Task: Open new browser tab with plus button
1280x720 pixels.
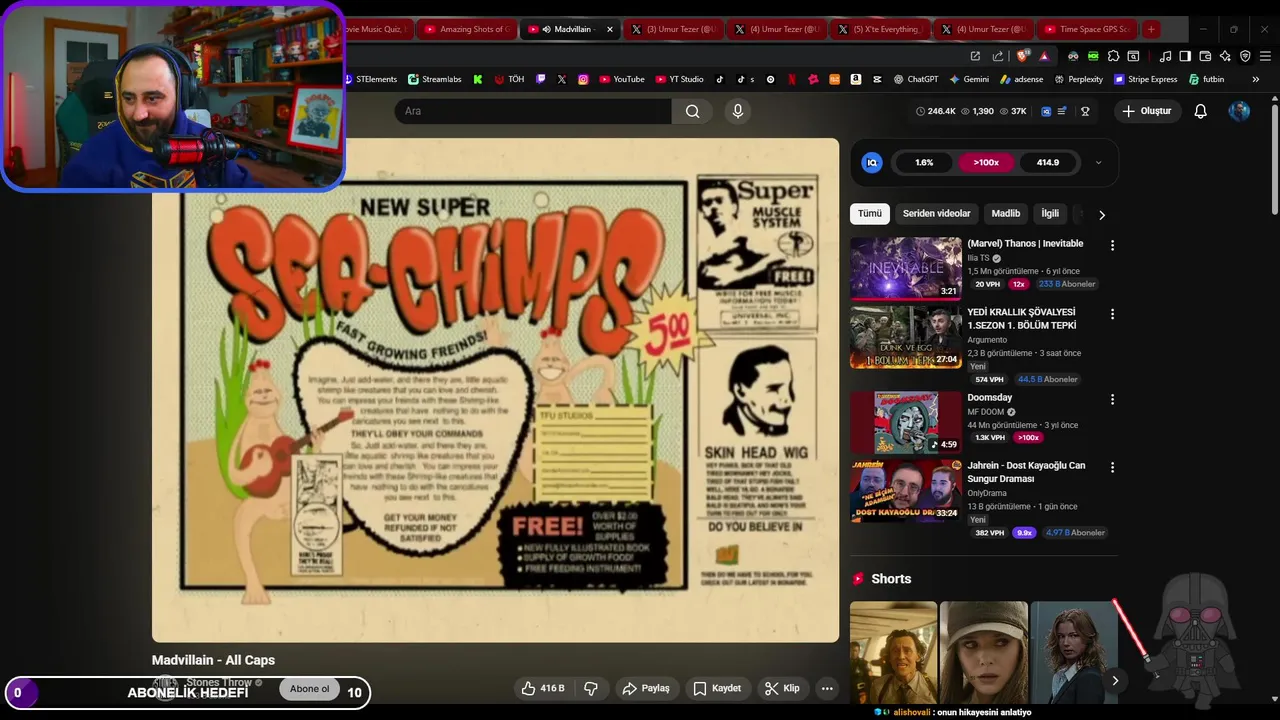Action: coord(1151,29)
